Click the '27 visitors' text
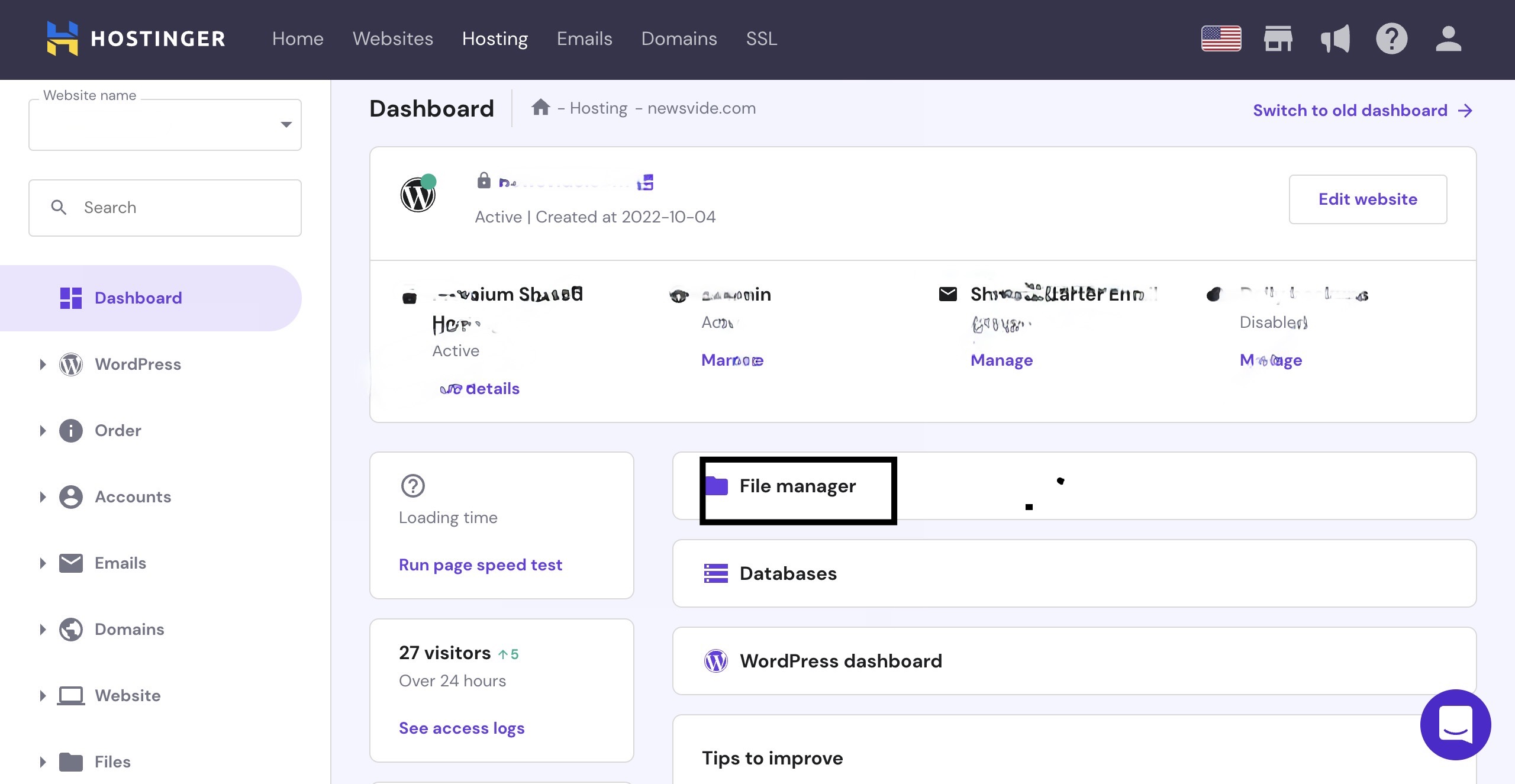This screenshot has height=784, width=1515. click(444, 653)
